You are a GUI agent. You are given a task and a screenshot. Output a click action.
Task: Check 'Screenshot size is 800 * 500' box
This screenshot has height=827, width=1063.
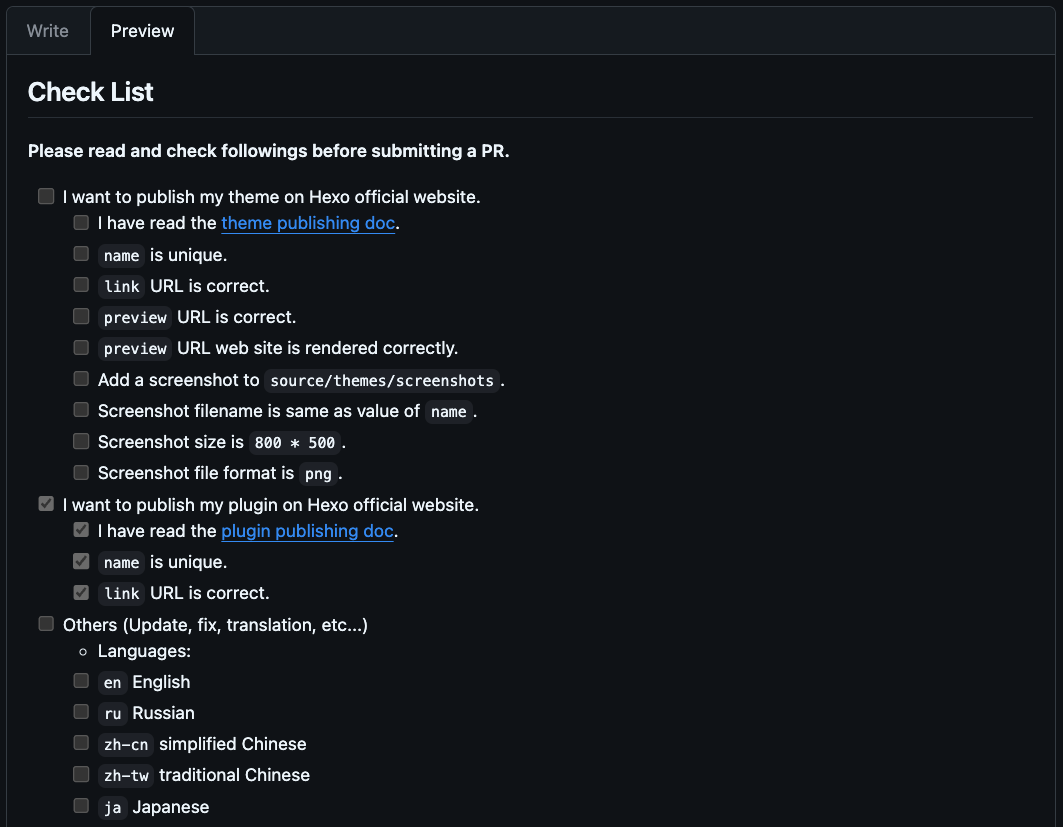tap(81, 441)
